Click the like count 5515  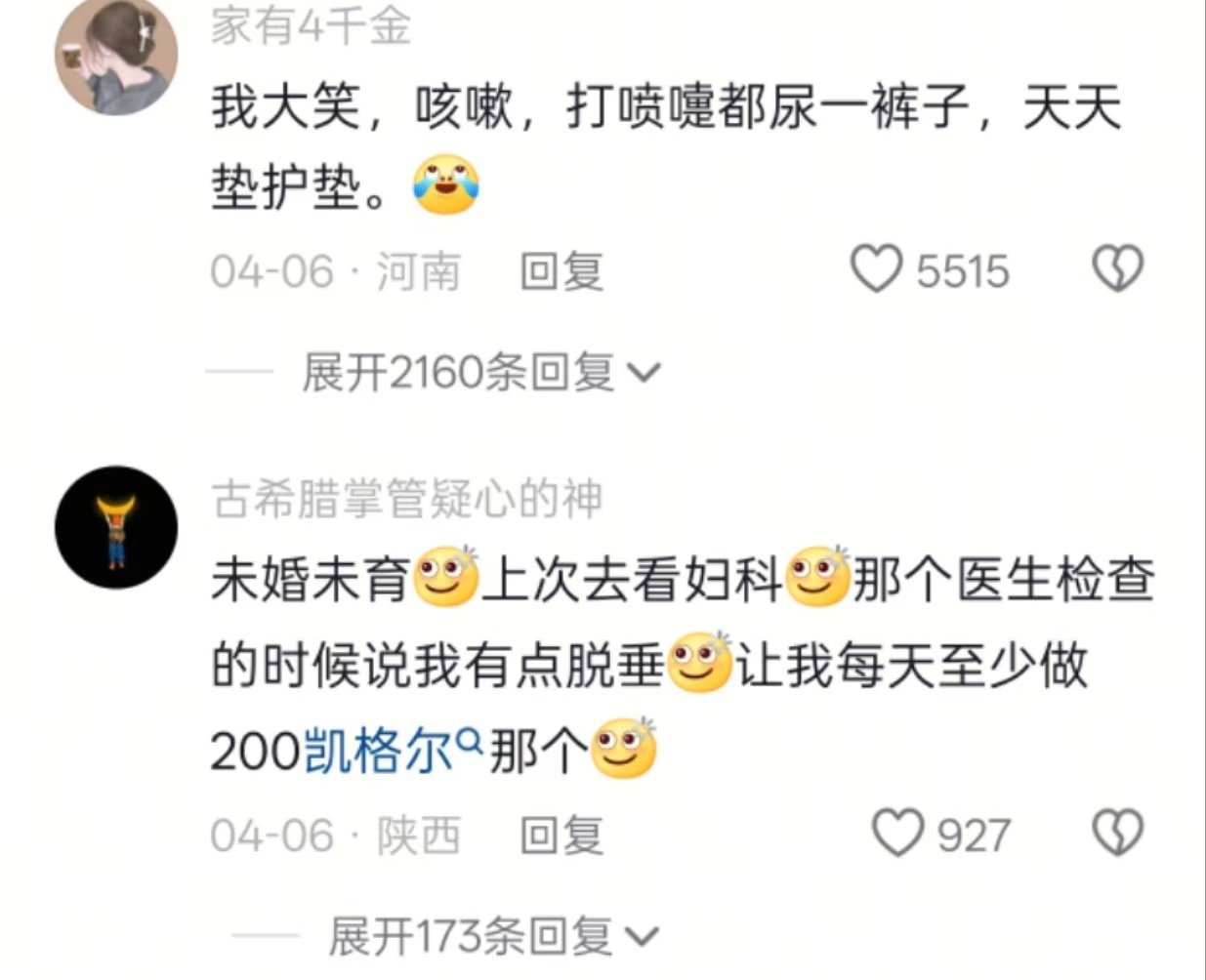[x=962, y=270]
